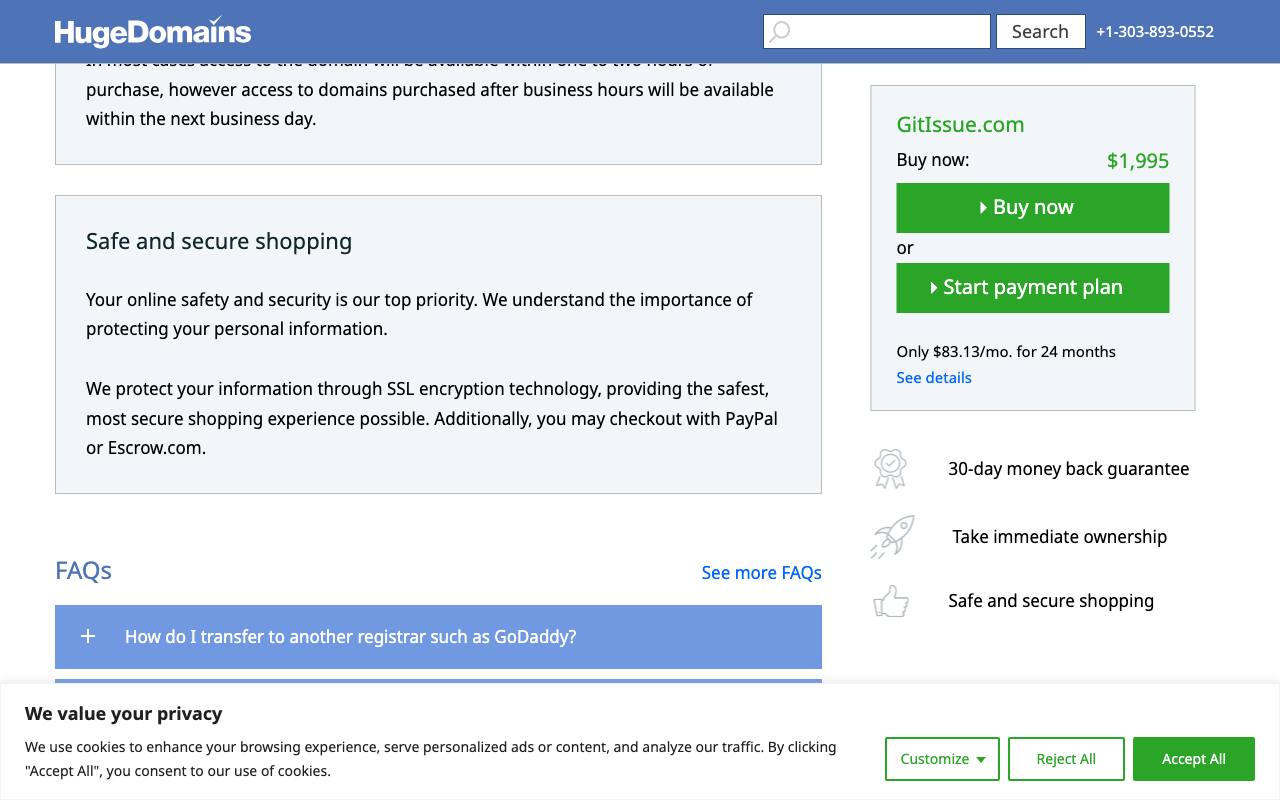Start the payment plan
The width and height of the screenshot is (1280, 800).
1033,288
